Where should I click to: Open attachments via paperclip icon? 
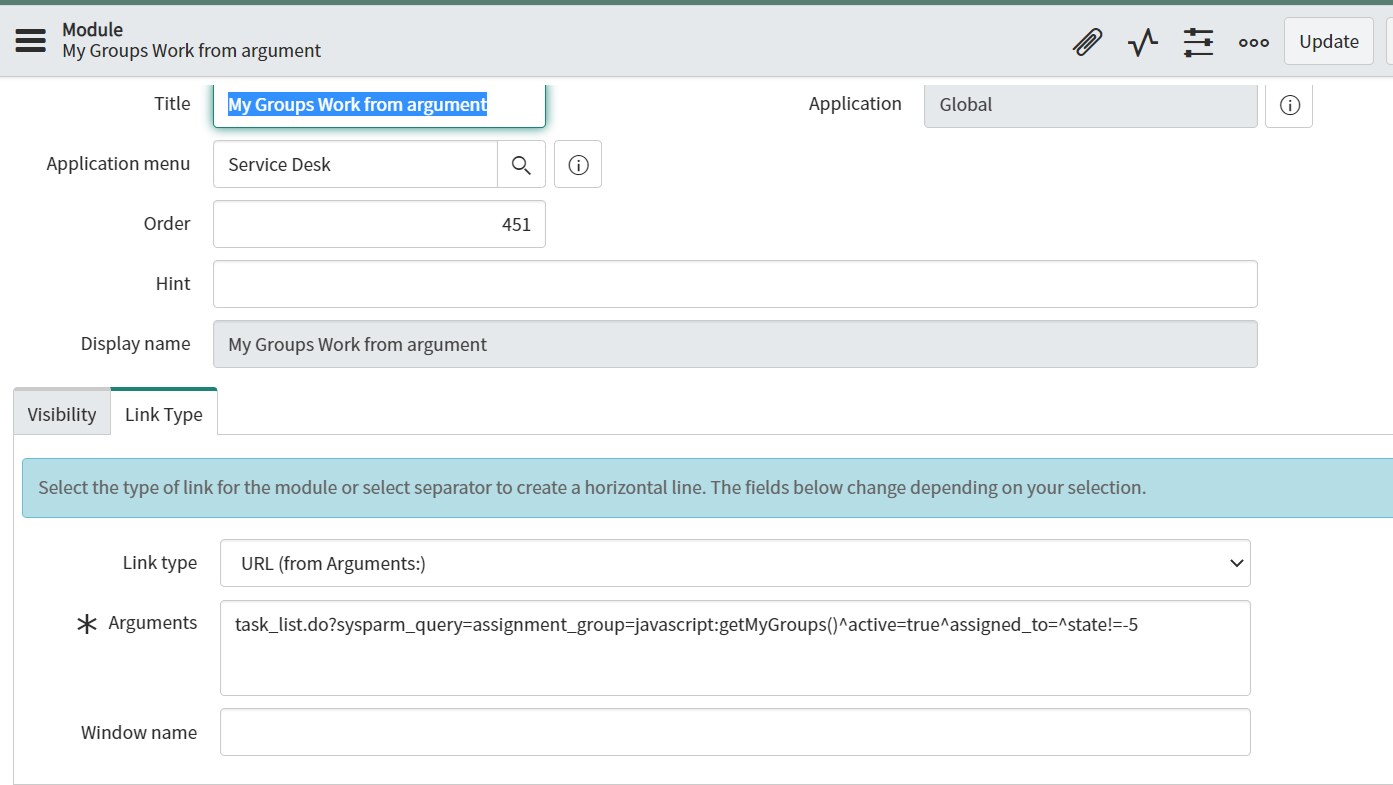(1087, 42)
